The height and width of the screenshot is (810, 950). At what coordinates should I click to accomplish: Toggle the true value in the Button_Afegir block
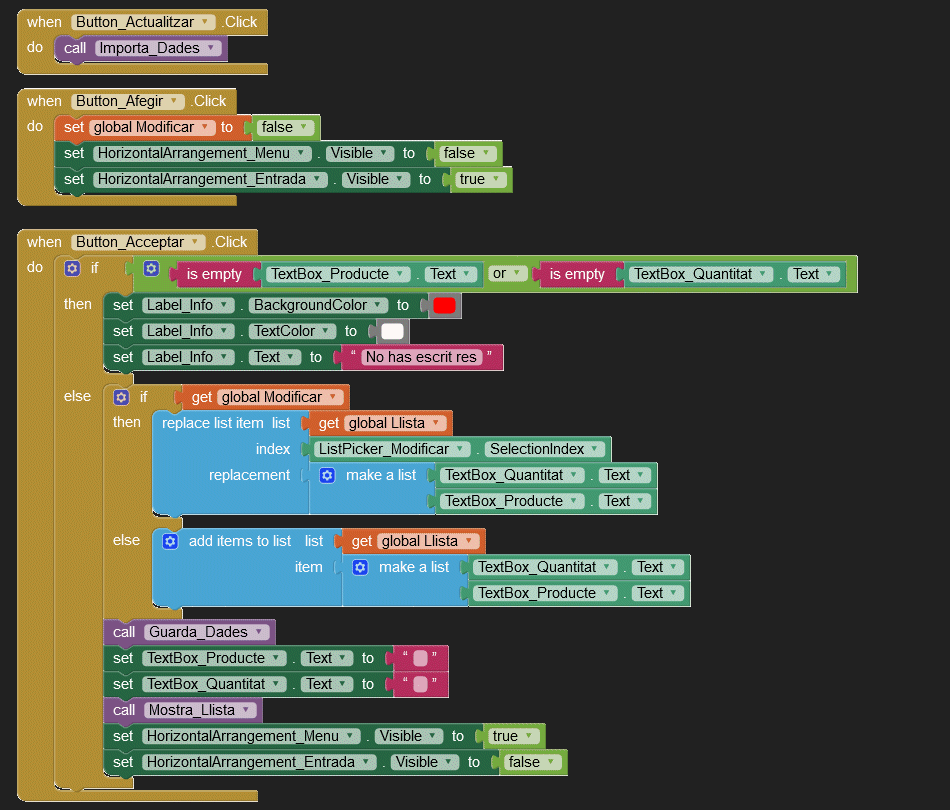(x=477, y=180)
